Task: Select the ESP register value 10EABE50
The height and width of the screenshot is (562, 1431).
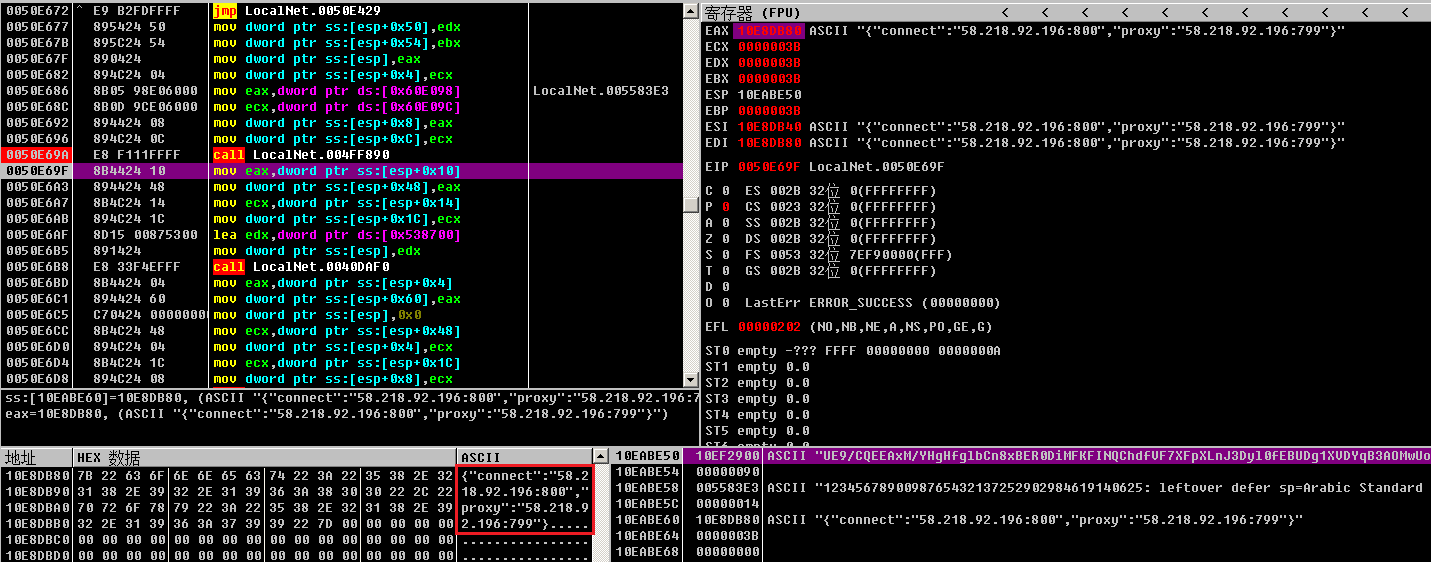Action: coord(769,95)
